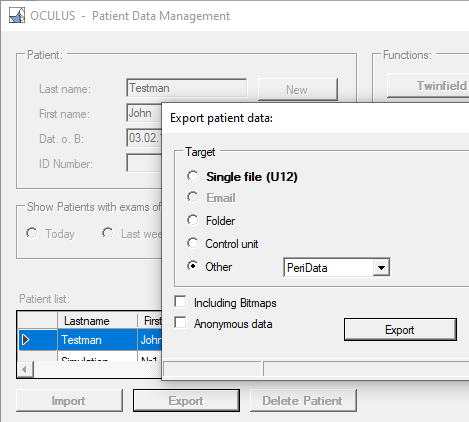Click the New patient button
The height and width of the screenshot is (422, 469).
tap(298, 89)
